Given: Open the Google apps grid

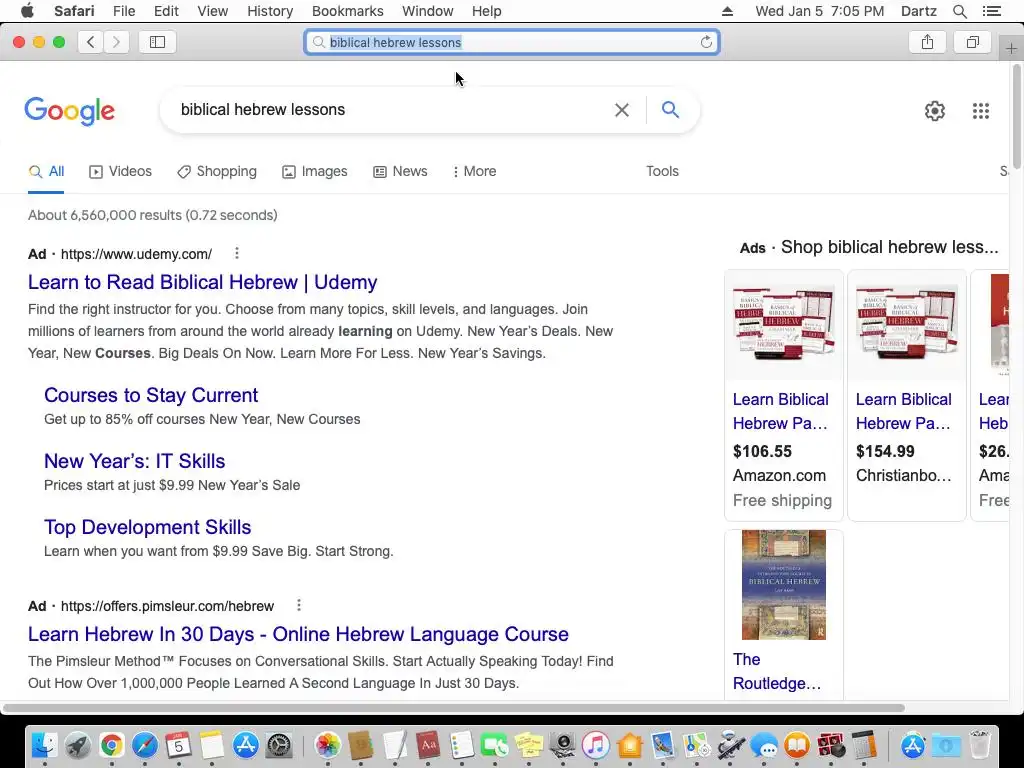Looking at the screenshot, I should click(980, 110).
